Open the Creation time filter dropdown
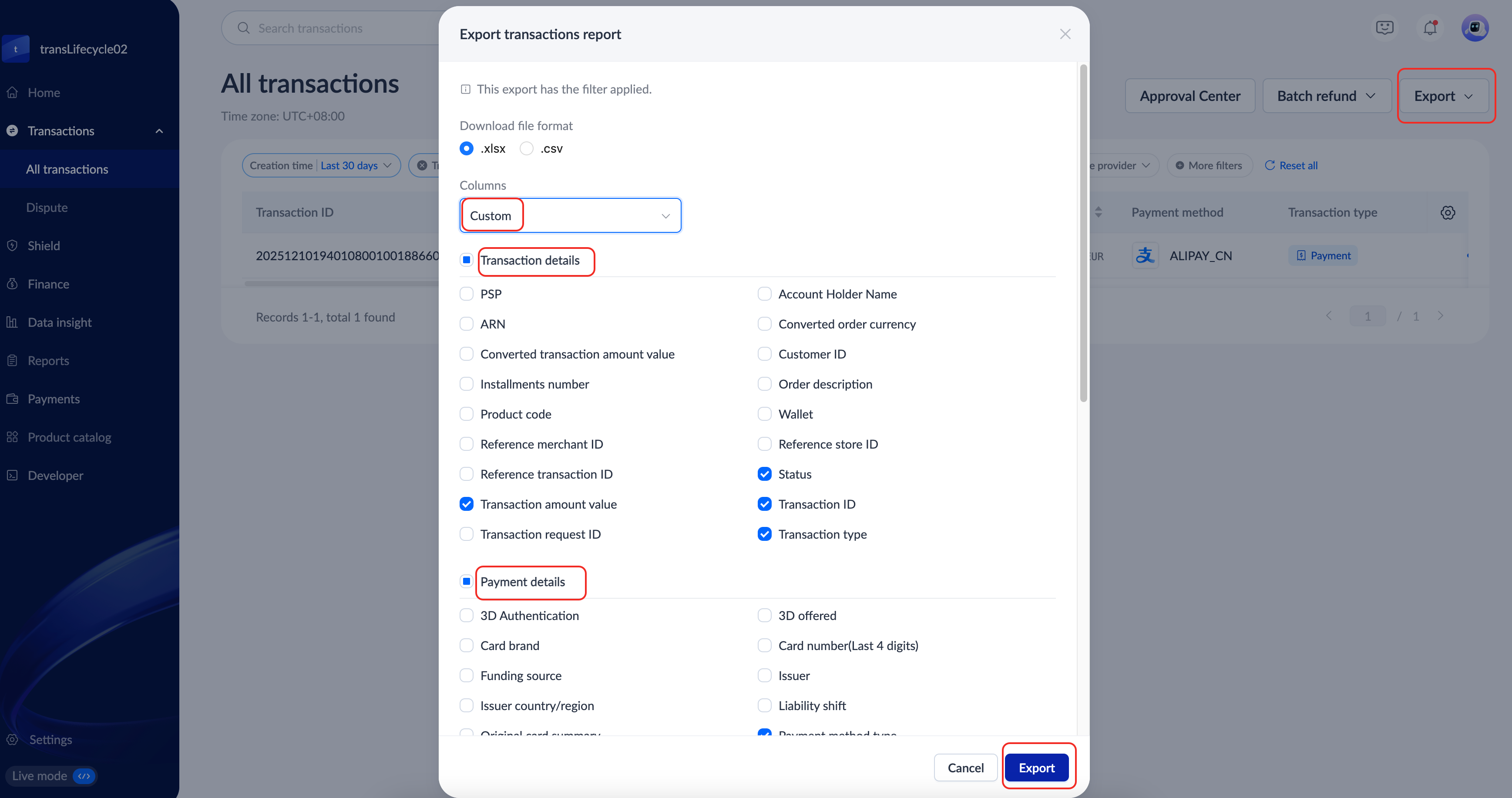1512x798 pixels. (x=321, y=165)
